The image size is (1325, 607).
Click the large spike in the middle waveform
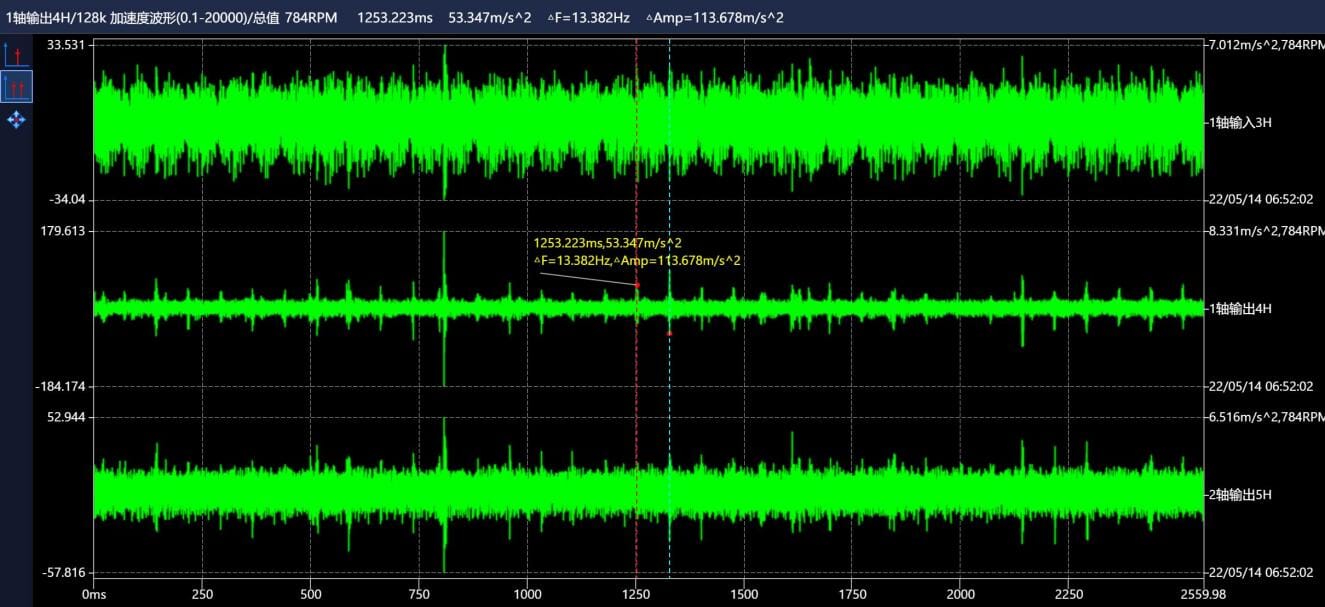[x=443, y=308]
